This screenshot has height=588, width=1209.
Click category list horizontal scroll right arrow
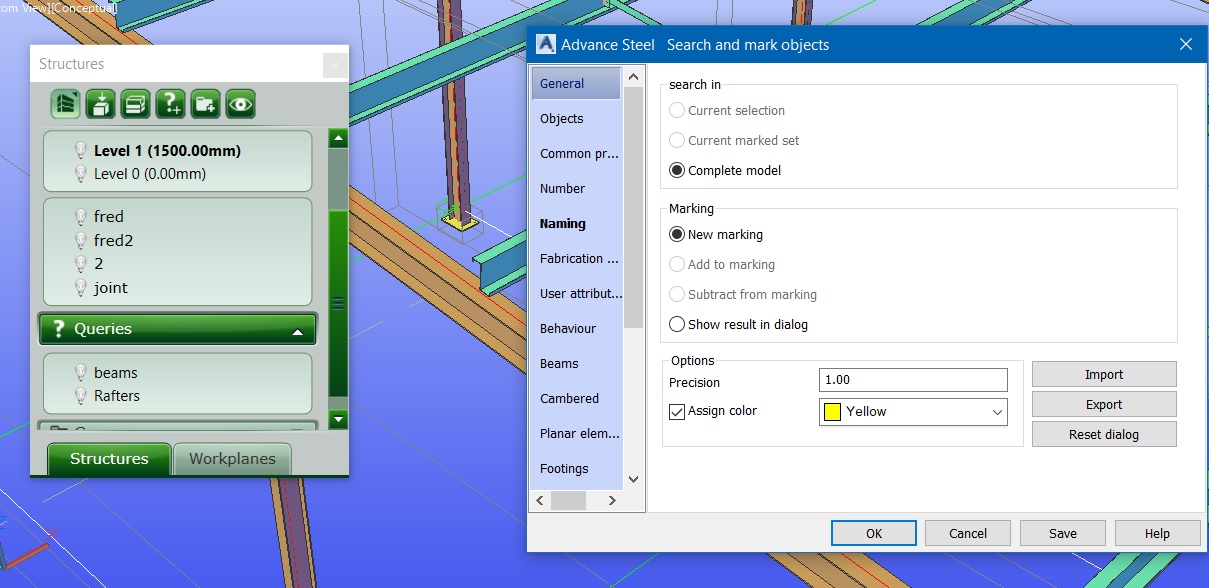[x=614, y=500]
